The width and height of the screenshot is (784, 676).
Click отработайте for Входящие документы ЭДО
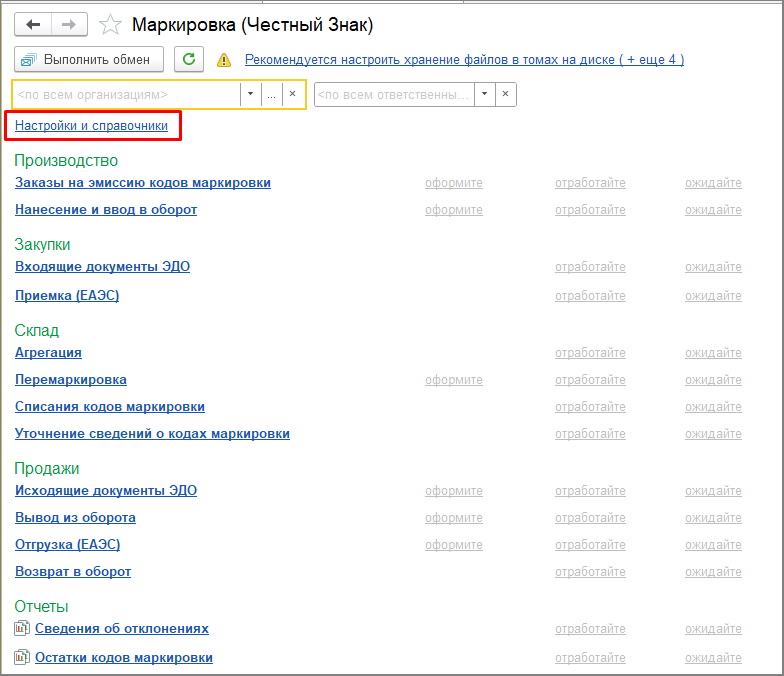(590, 267)
